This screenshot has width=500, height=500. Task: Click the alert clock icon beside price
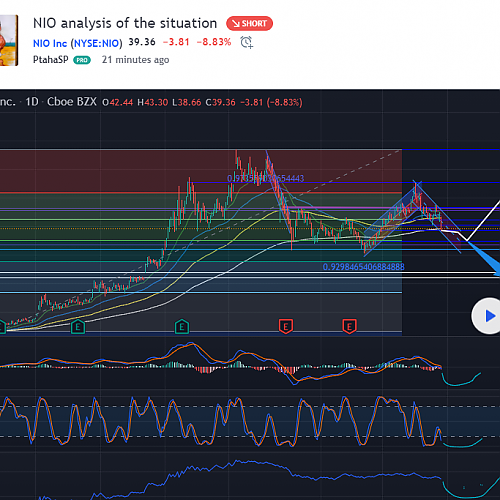[x=246, y=42]
